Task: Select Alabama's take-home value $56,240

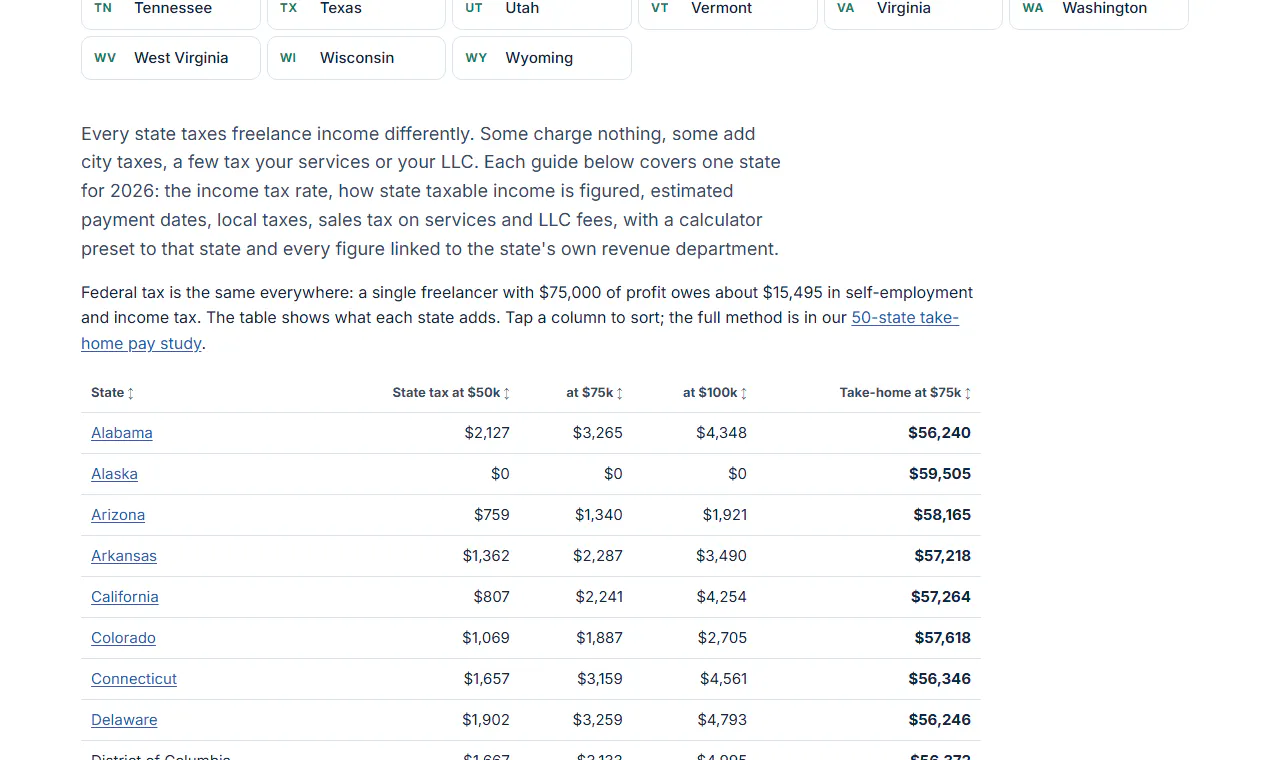Action: point(939,433)
